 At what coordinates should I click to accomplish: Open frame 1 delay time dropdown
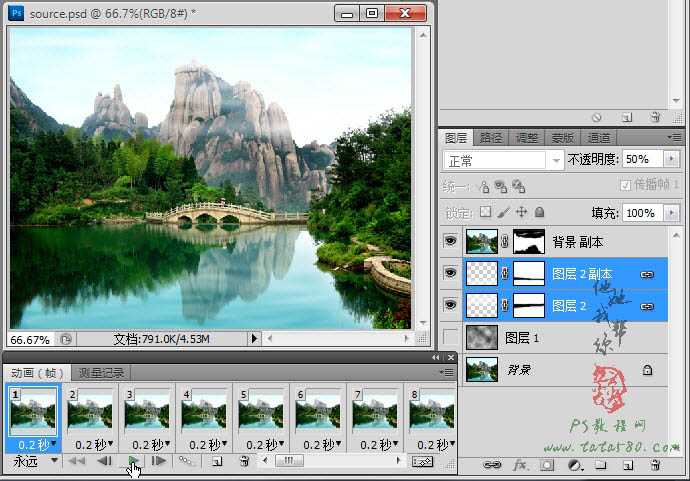pos(54,443)
